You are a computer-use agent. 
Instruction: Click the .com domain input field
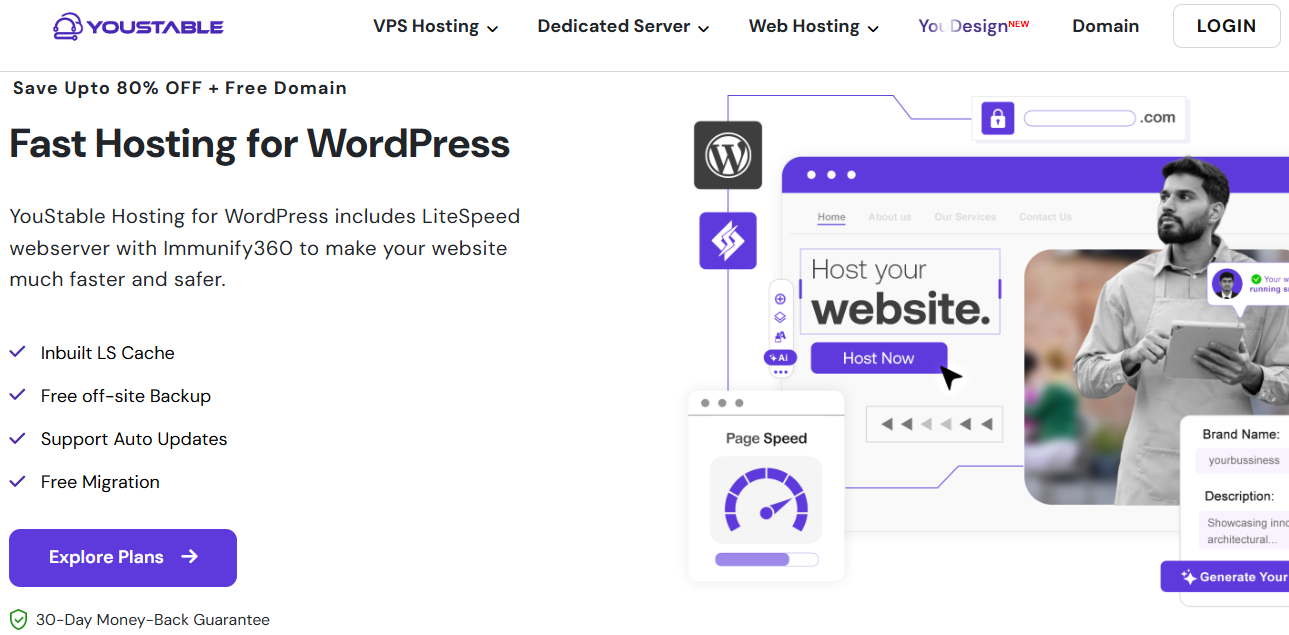(x=1079, y=118)
